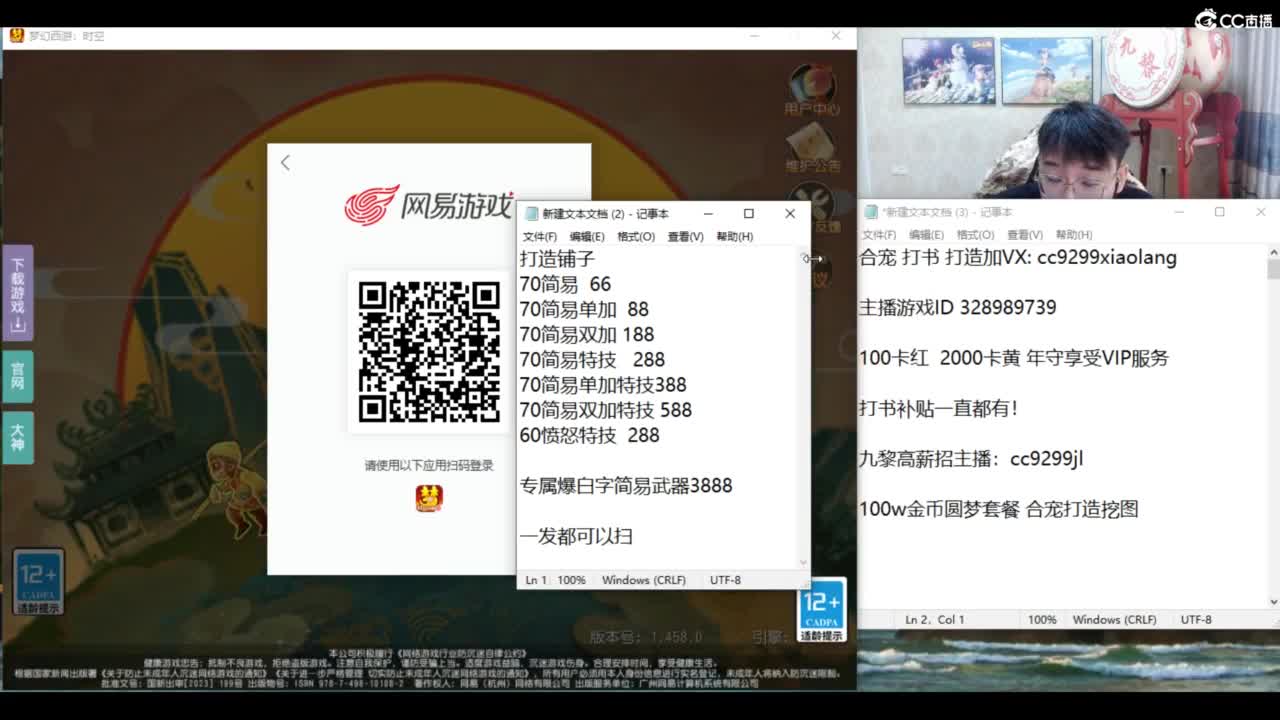Minimize the notepad (2) window

coord(708,214)
